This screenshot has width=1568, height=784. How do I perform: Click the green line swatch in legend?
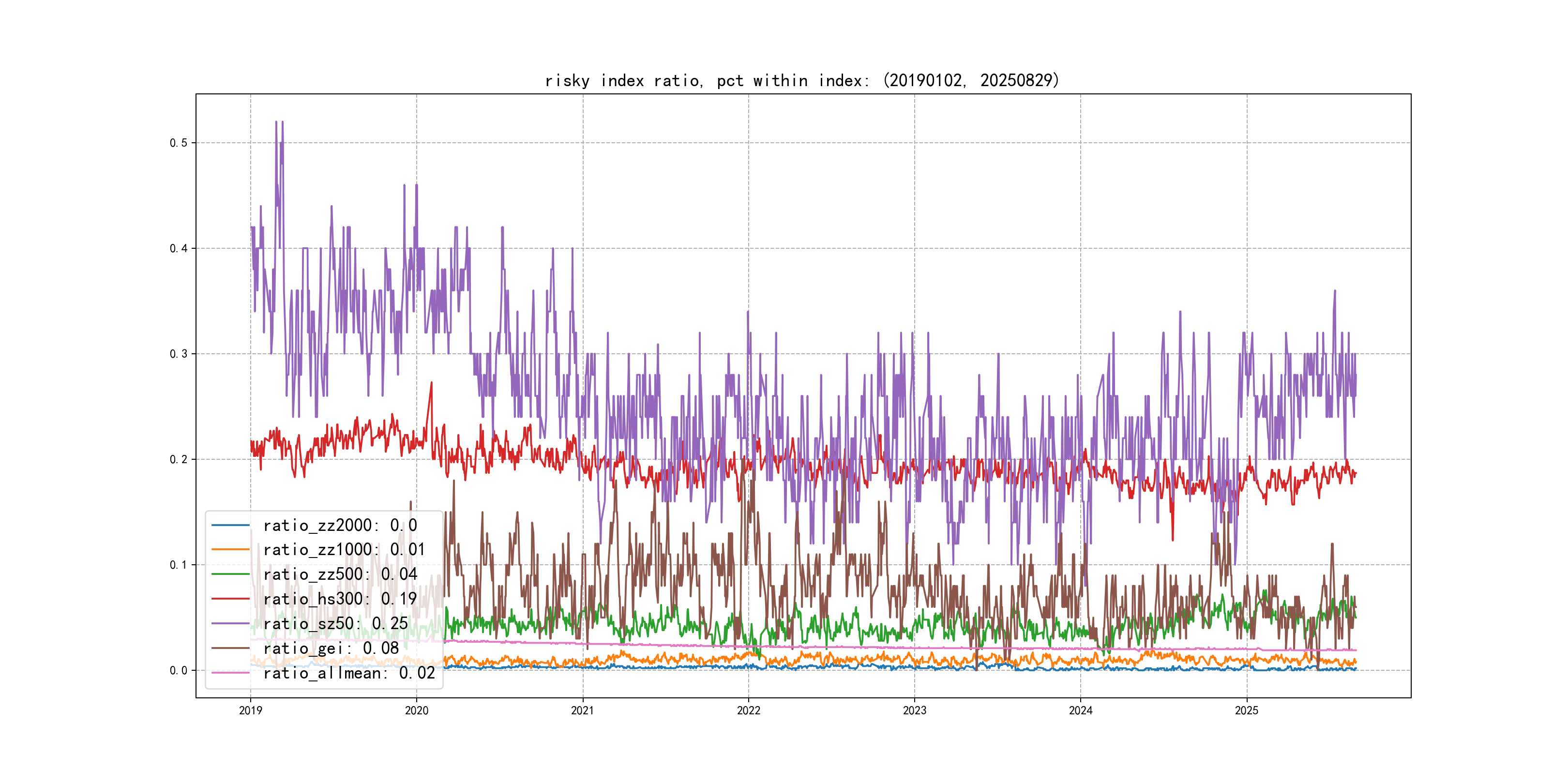tap(231, 574)
